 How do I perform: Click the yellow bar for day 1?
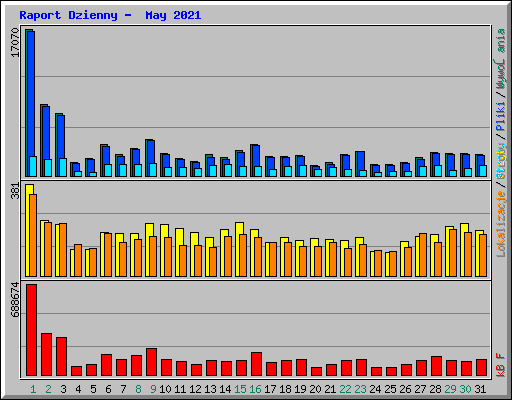(29, 230)
